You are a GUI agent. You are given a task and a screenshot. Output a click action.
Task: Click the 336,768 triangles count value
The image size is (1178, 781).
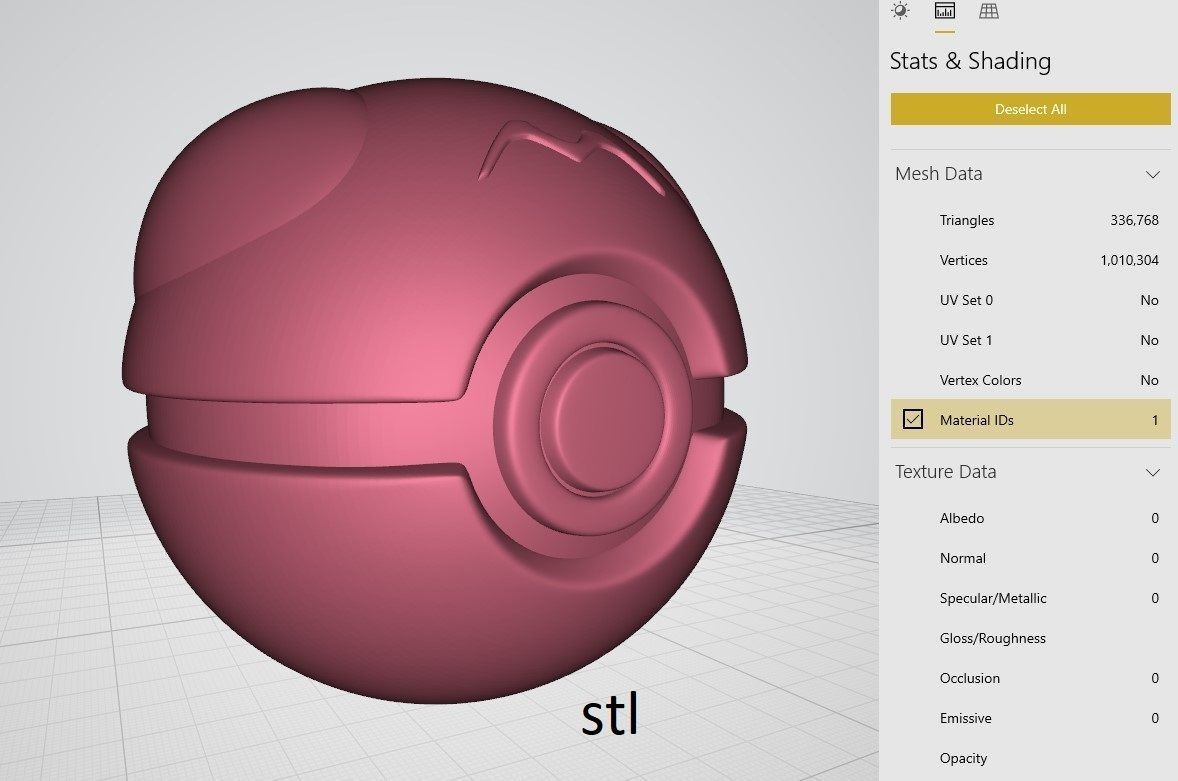pos(1134,220)
